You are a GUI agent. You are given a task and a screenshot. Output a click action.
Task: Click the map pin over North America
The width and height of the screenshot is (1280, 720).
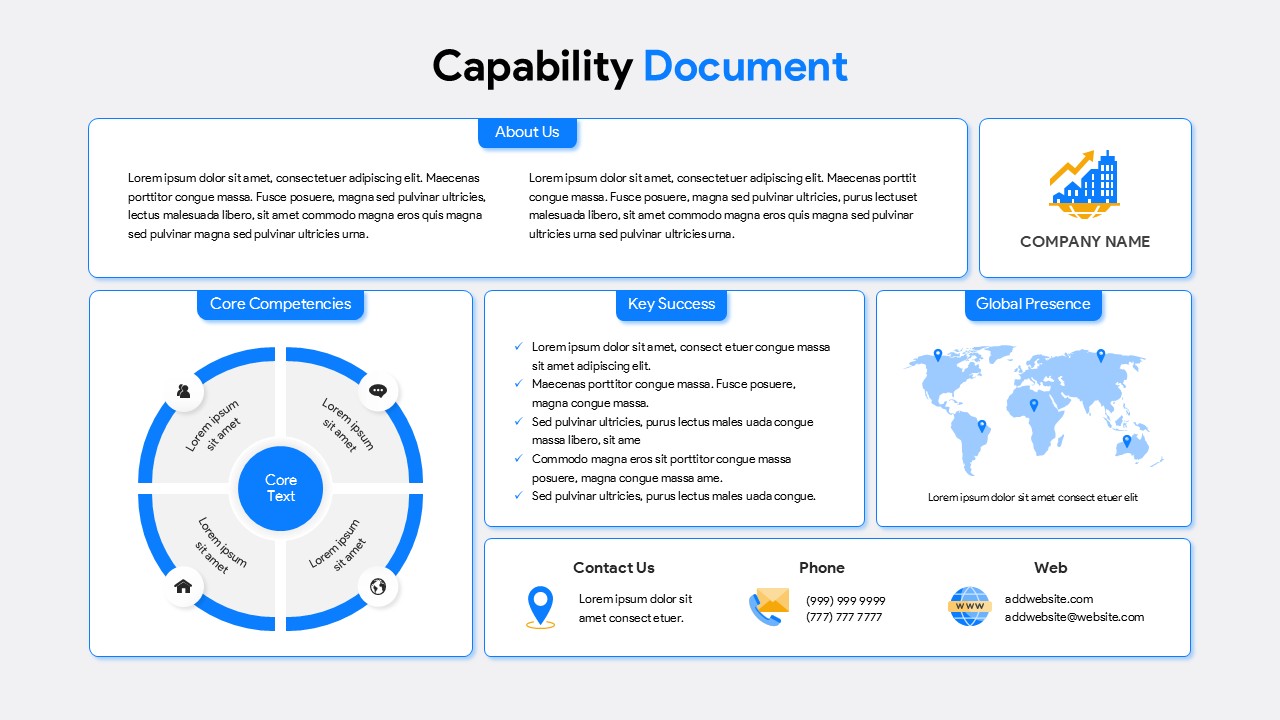tap(938, 355)
